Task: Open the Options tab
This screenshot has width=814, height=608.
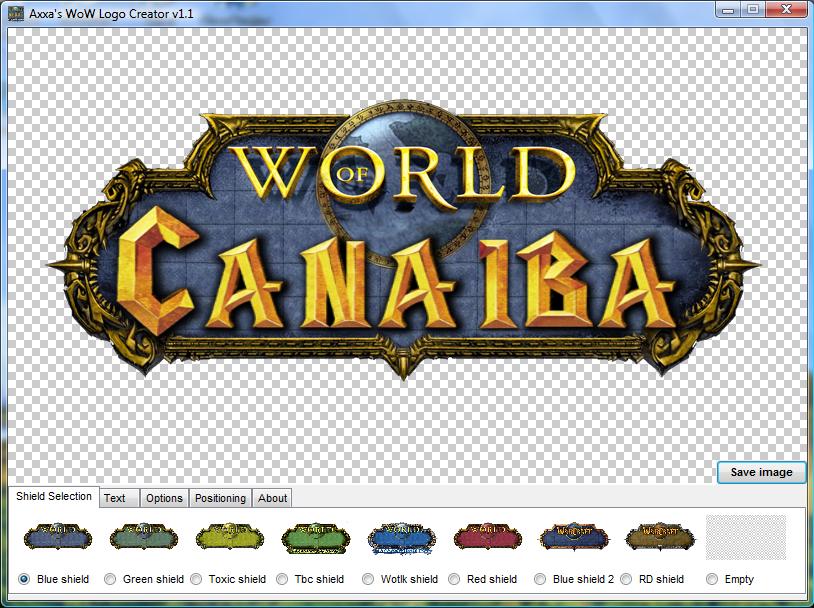Action: 164,498
